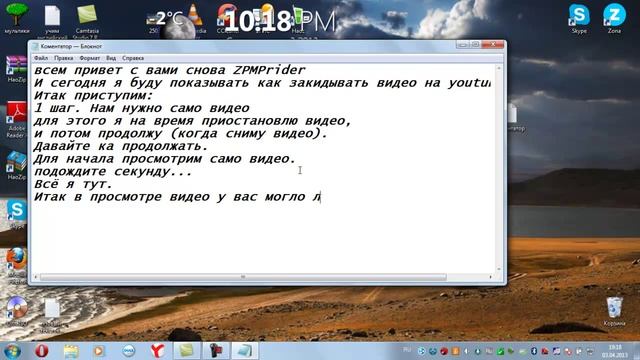This screenshot has height=360, width=640.
Task: Click the Bluetooth tray icon
Action: (x=533, y=351)
